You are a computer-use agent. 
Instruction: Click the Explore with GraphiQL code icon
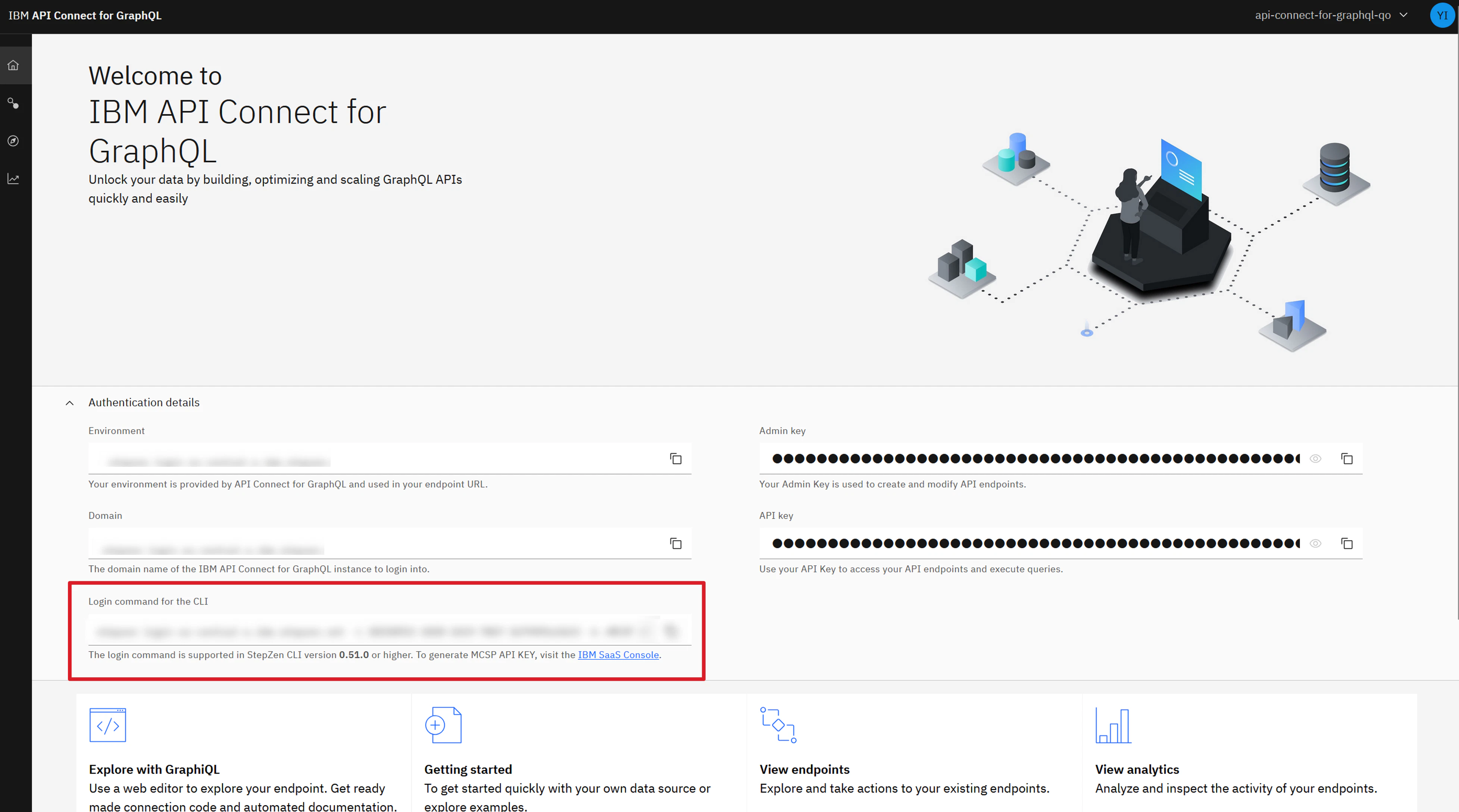click(107, 725)
